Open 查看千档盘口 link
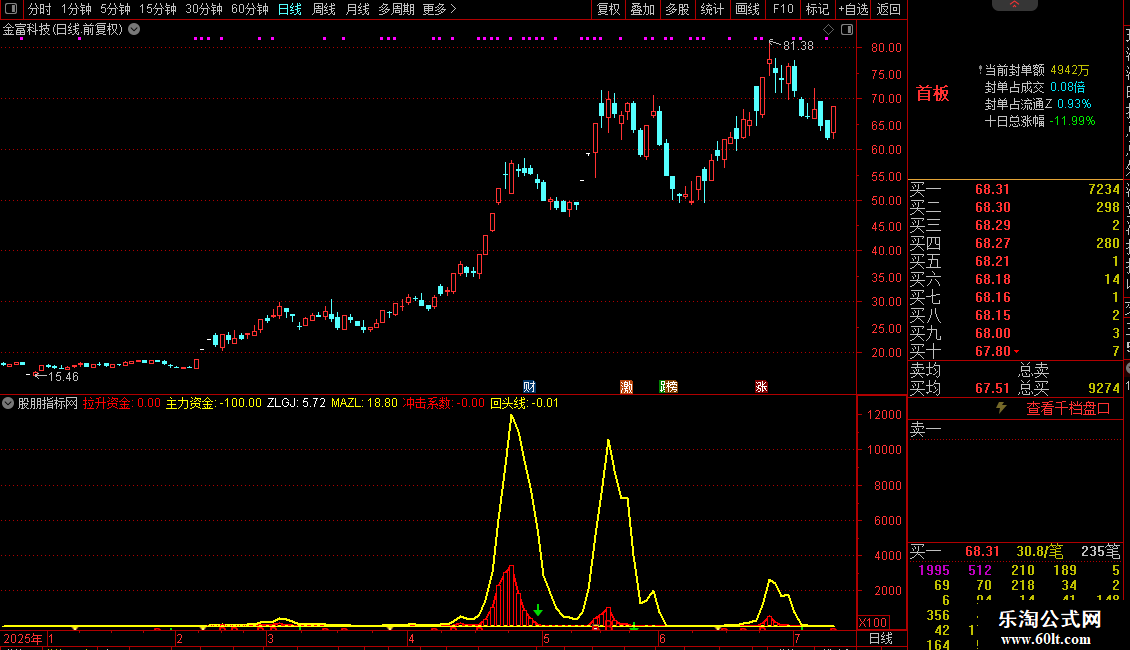 [x=1068, y=409]
